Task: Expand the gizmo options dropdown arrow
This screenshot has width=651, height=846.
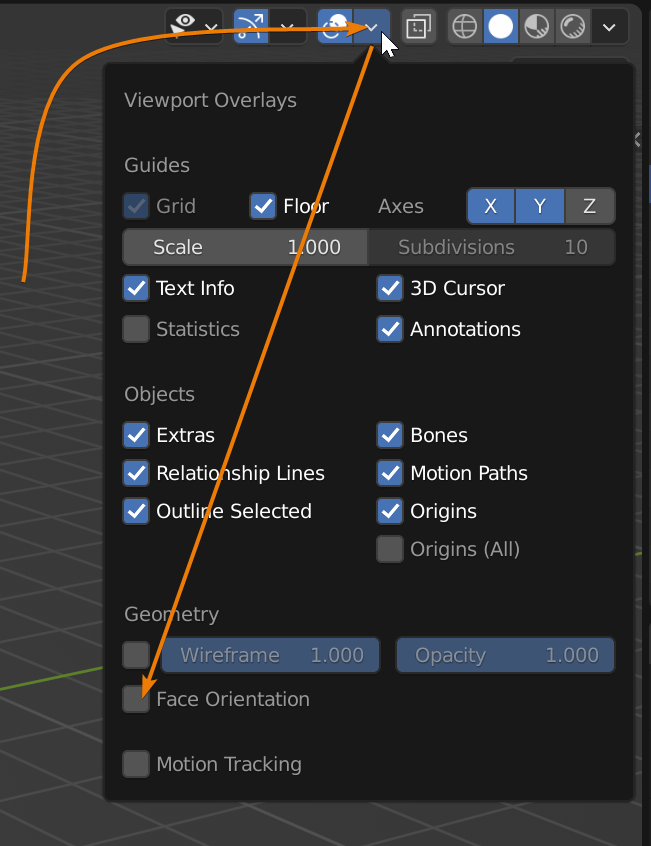Action: pyautogui.click(x=288, y=26)
